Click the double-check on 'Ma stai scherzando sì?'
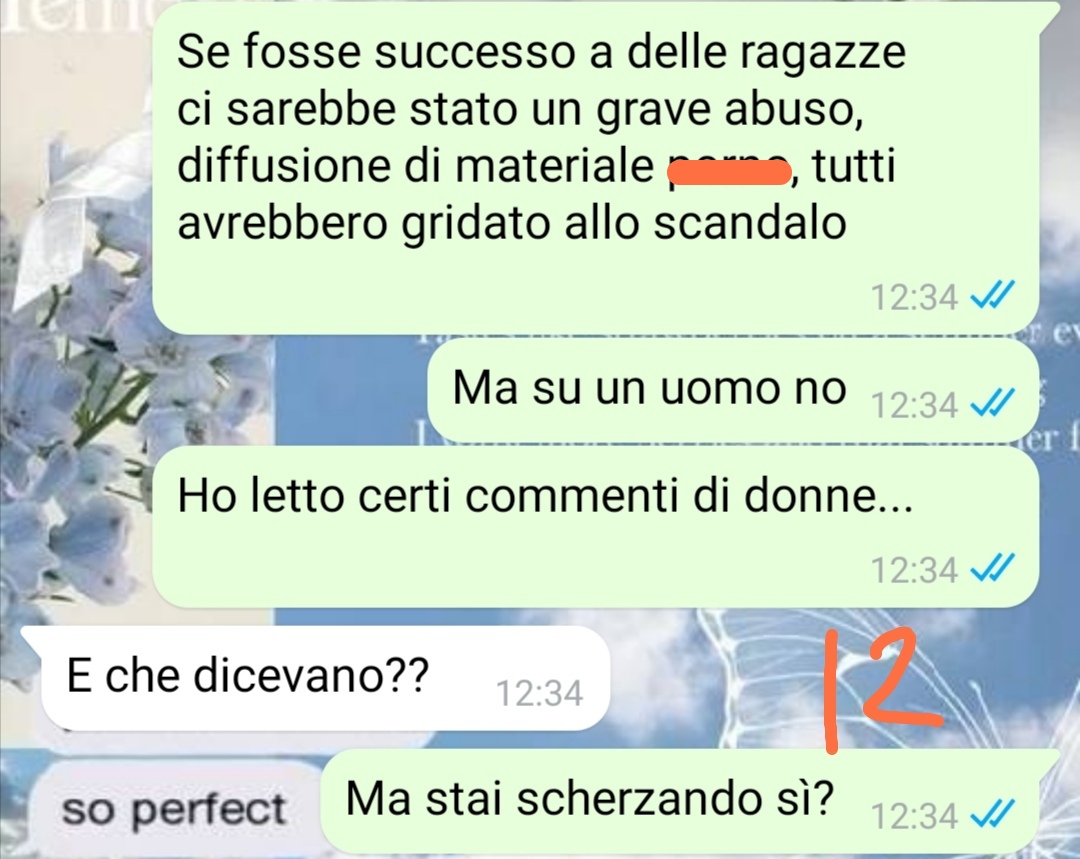Screen dimensions: 1080x859 [992, 815]
